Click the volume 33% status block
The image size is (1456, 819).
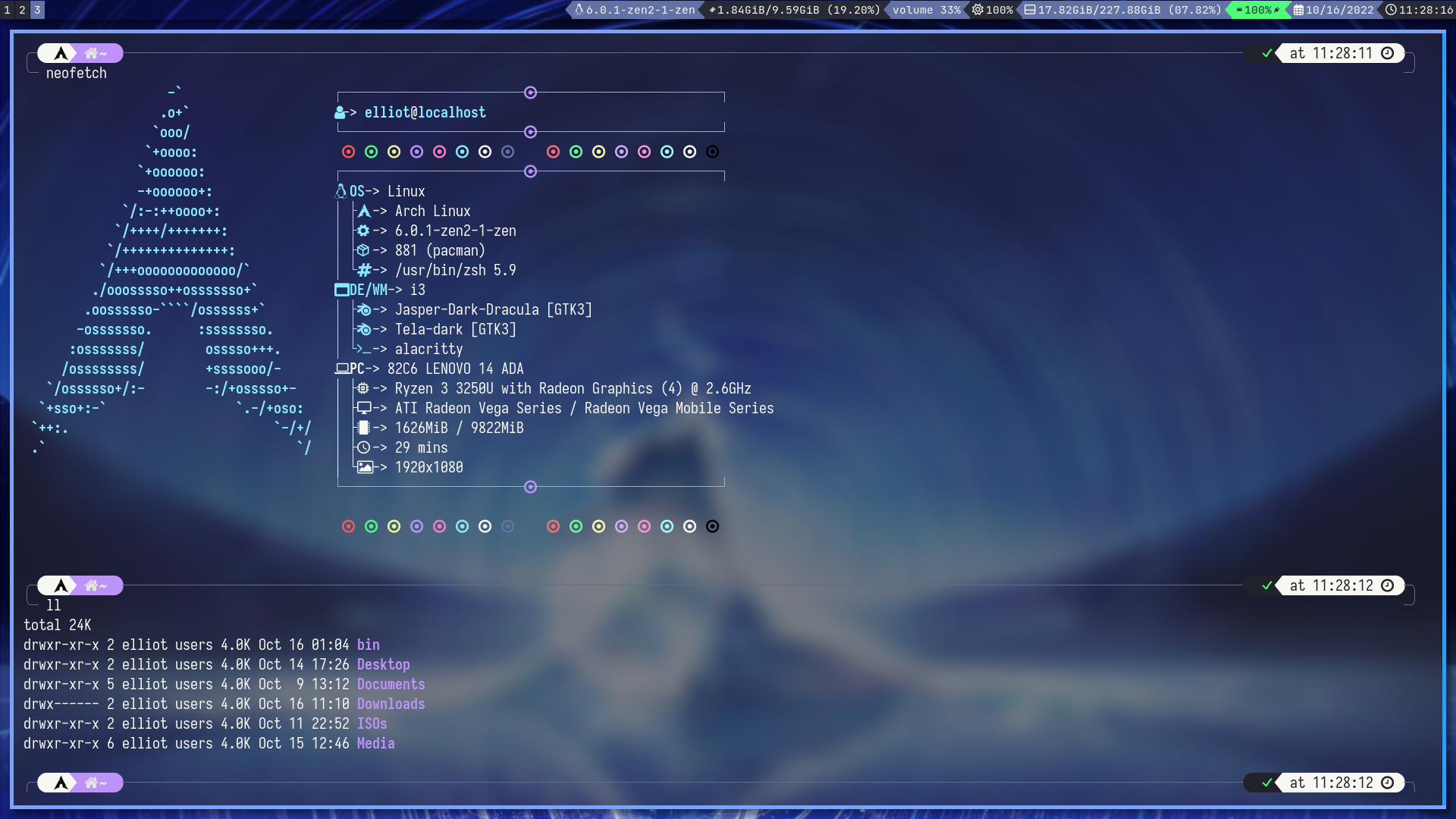pyautogui.click(x=926, y=10)
